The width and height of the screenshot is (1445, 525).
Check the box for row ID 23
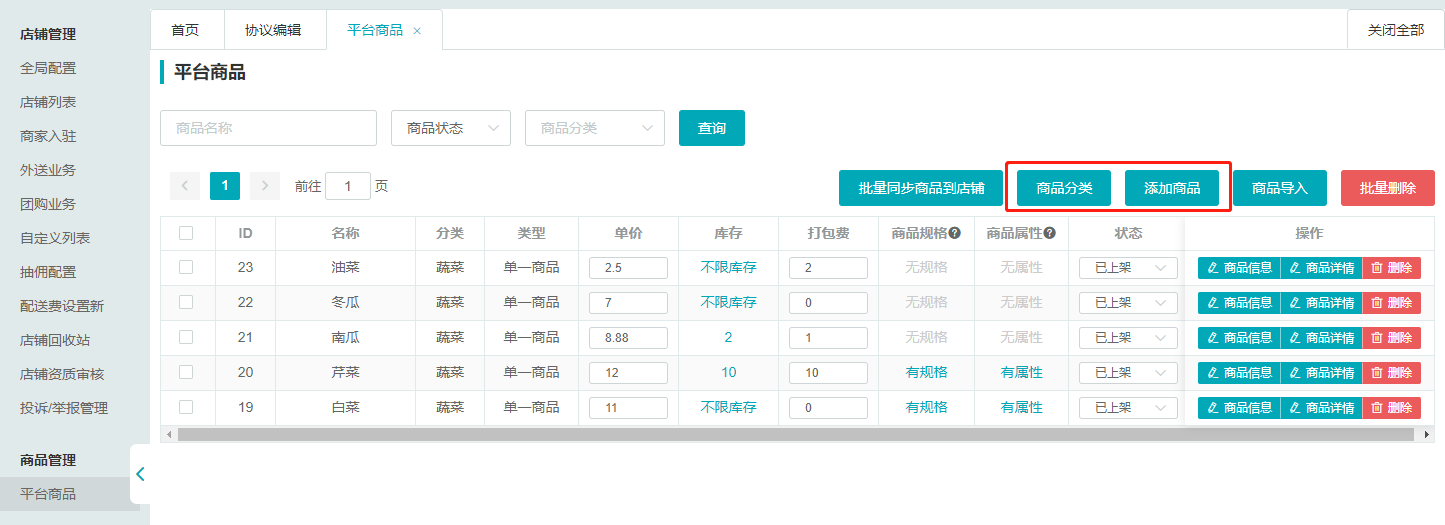186,267
